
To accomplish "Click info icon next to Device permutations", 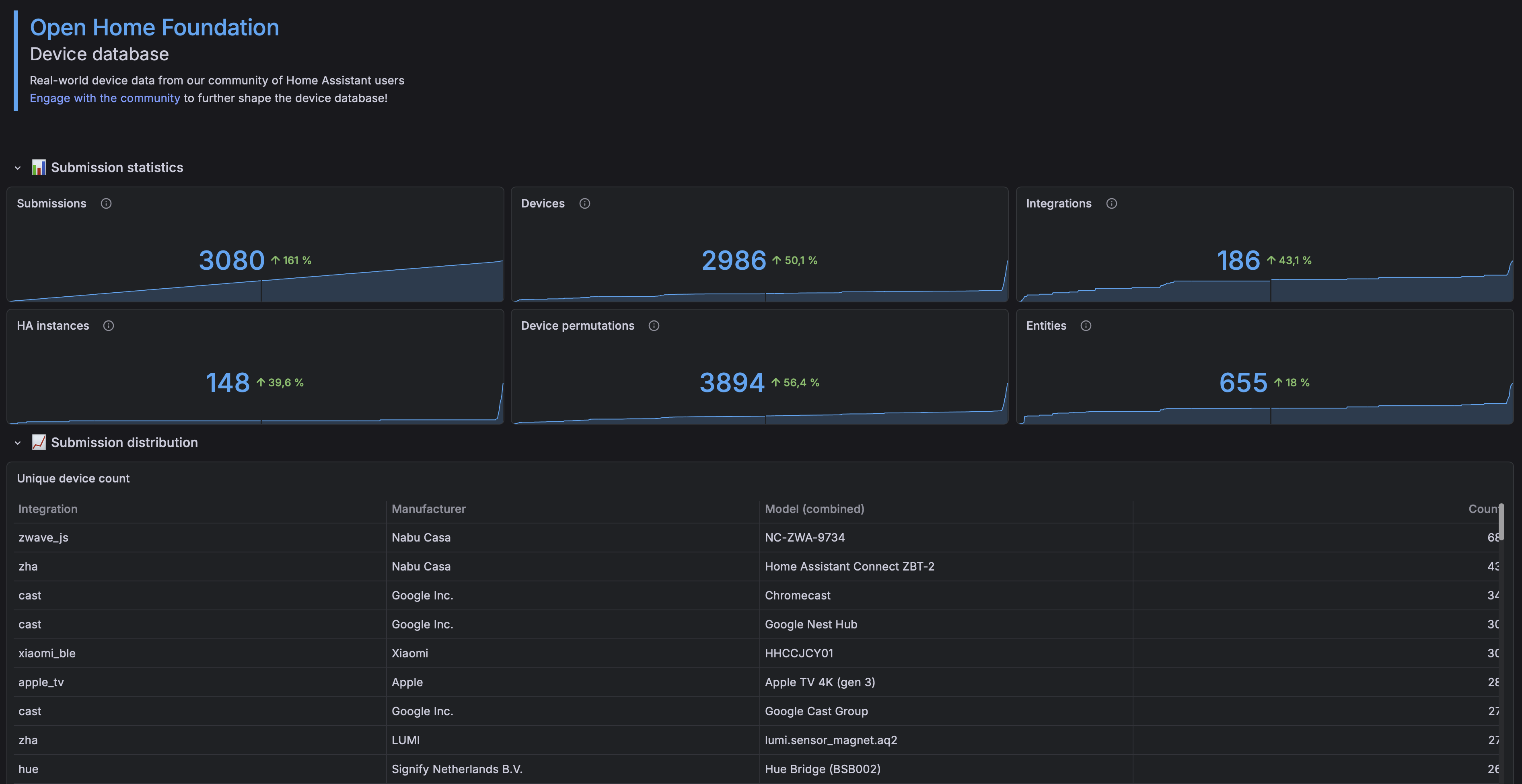I will click(654, 326).
